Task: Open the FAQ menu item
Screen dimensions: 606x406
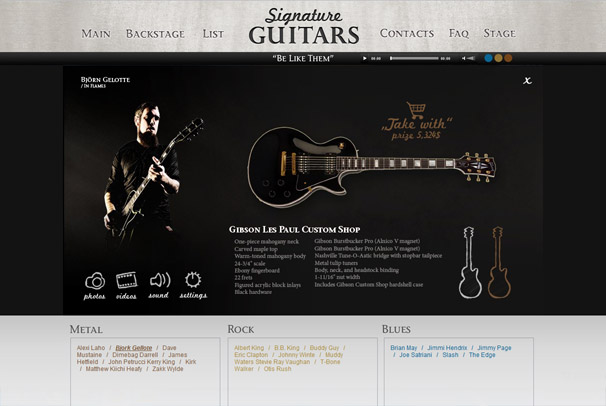Action: pos(459,34)
